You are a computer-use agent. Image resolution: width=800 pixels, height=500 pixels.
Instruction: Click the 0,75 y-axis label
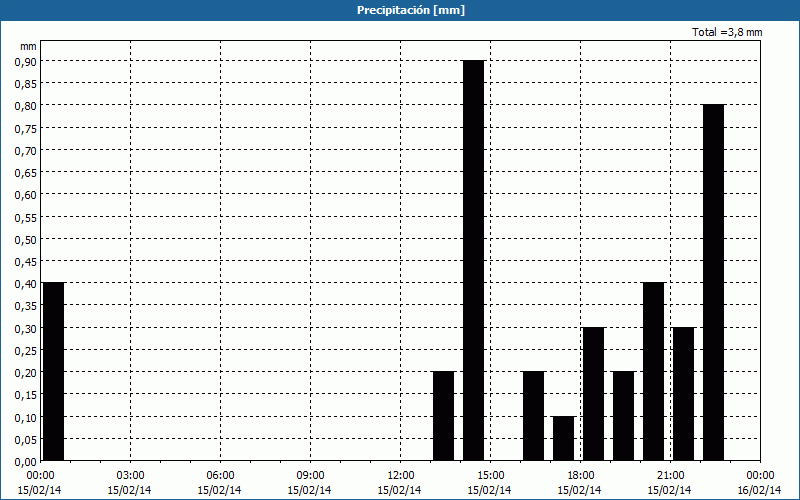coord(26,128)
